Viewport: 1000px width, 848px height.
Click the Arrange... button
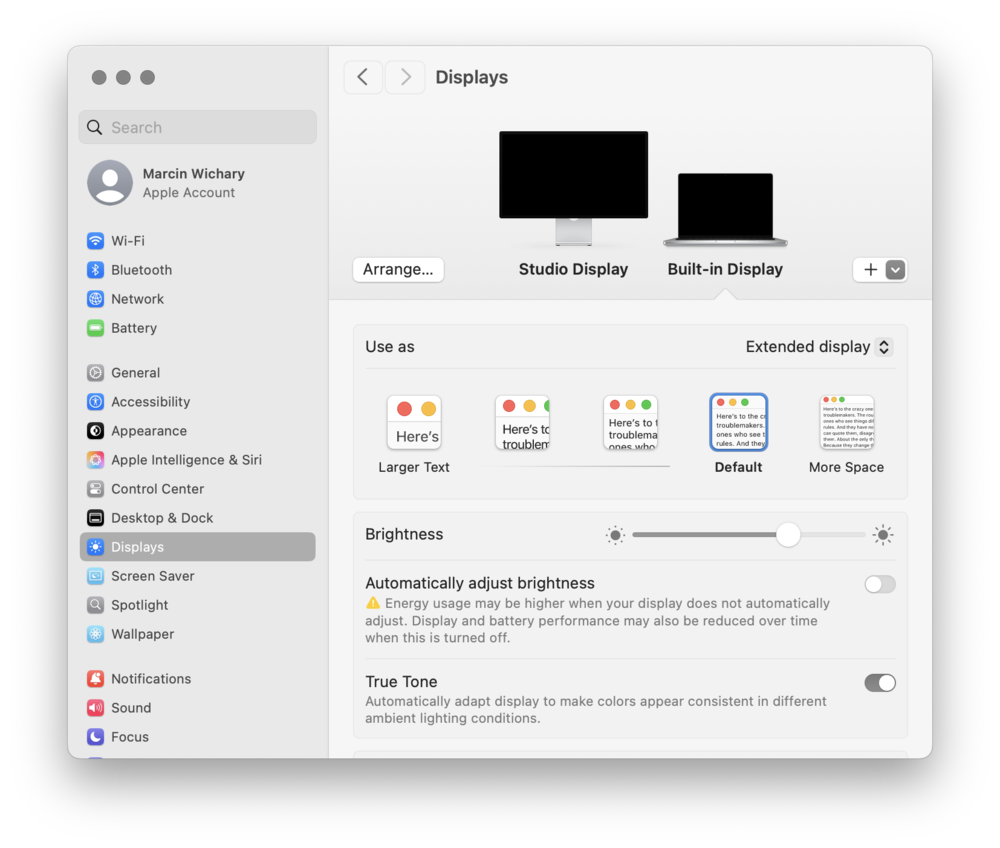tap(398, 270)
